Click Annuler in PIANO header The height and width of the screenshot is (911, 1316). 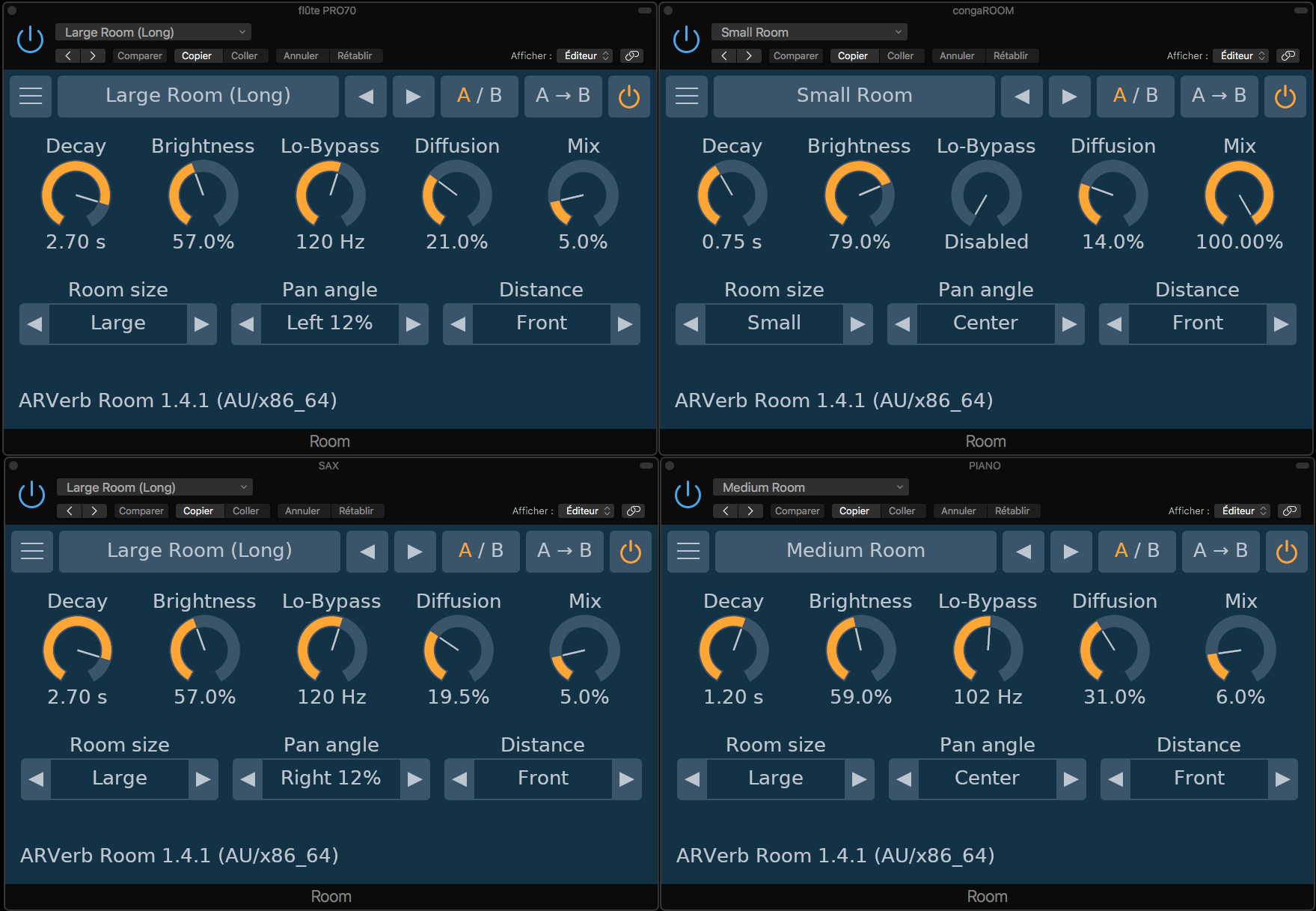point(958,511)
